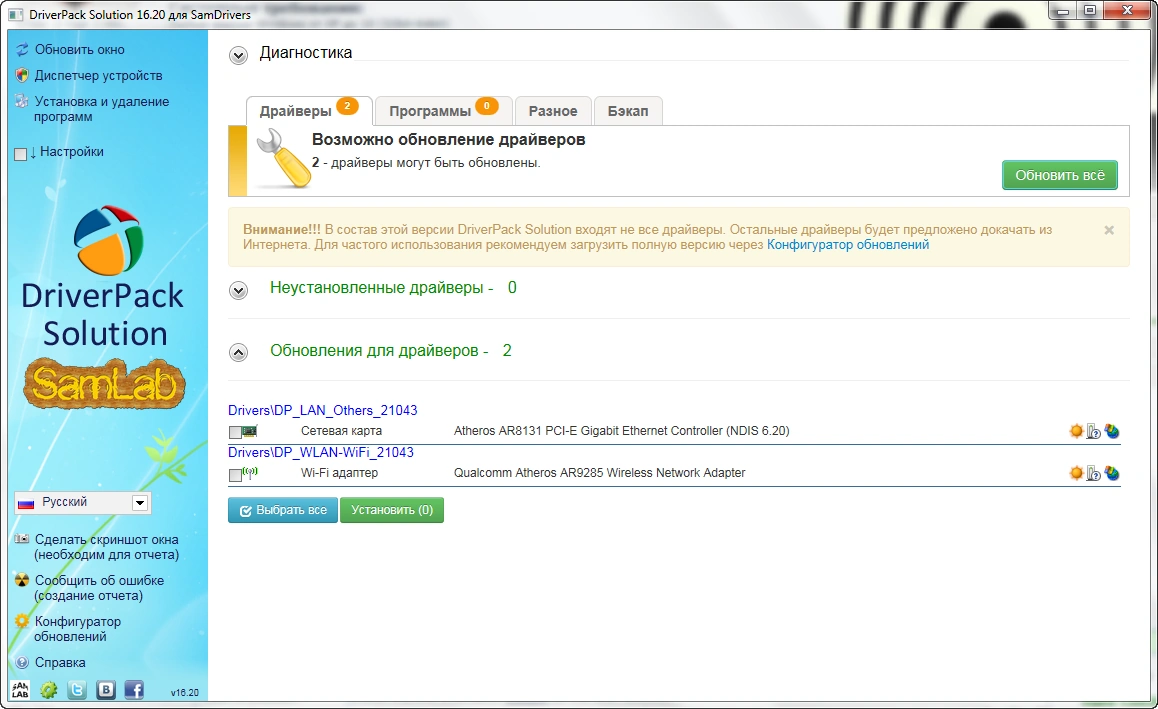Toggle the Настройки checkbox
1158x709 pixels.
tap(21, 154)
